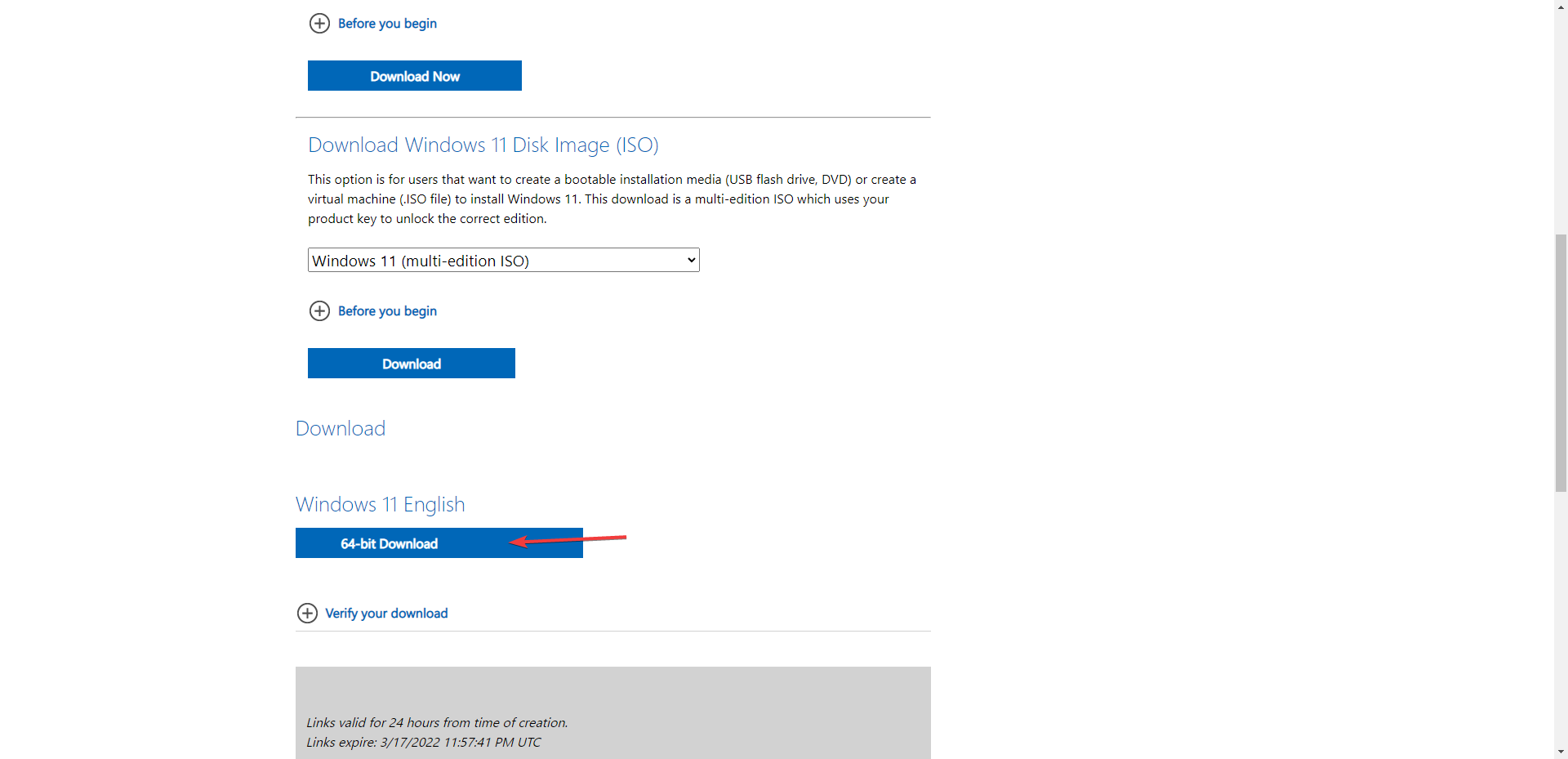Click the vertical scrollbar thumb
This screenshot has height=759, width=1568.
pyautogui.click(x=1561, y=363)
